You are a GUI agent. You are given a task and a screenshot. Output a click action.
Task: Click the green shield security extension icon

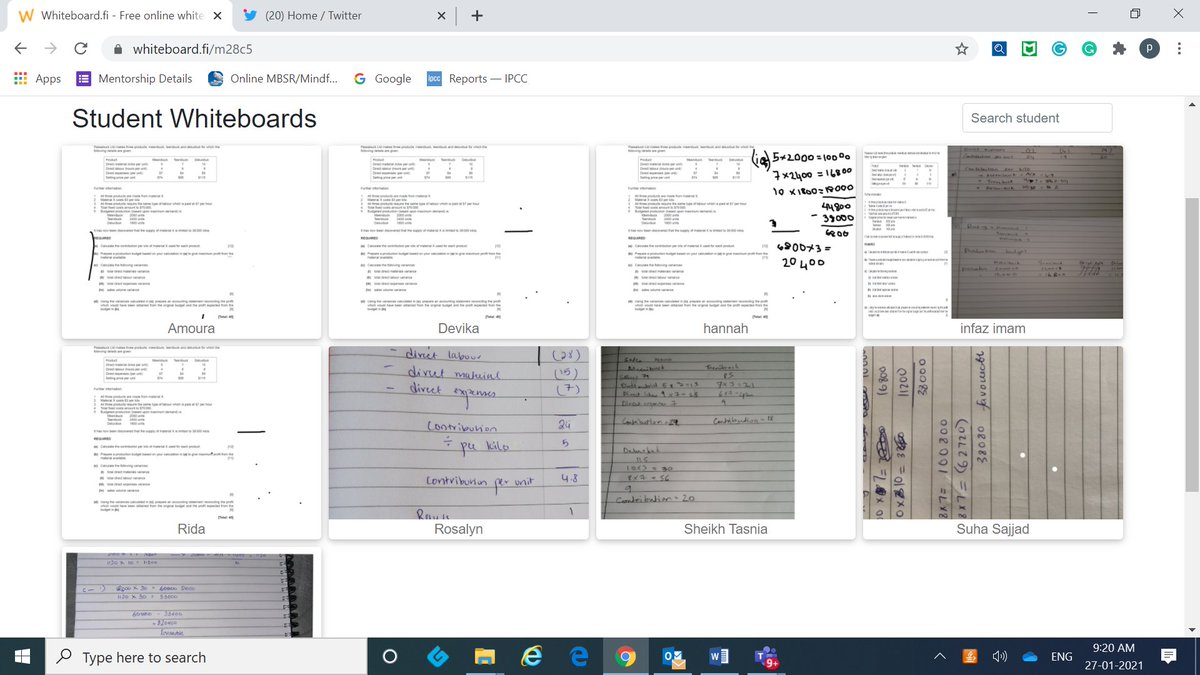pyautogui.click(x=1029, y=48)
